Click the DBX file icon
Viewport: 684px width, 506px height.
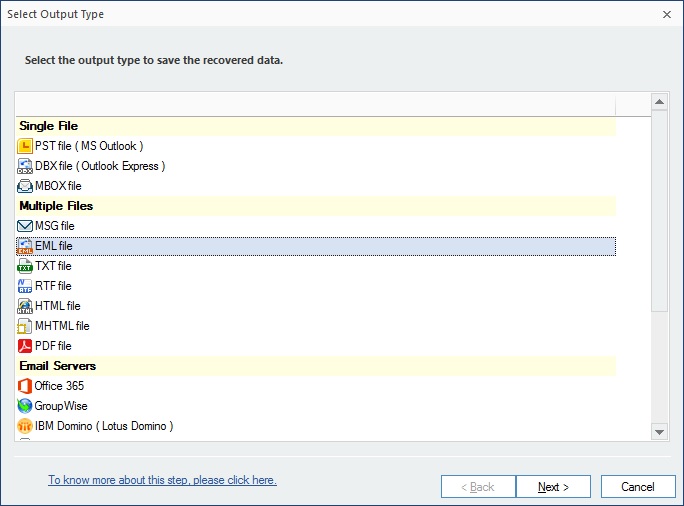25,166
